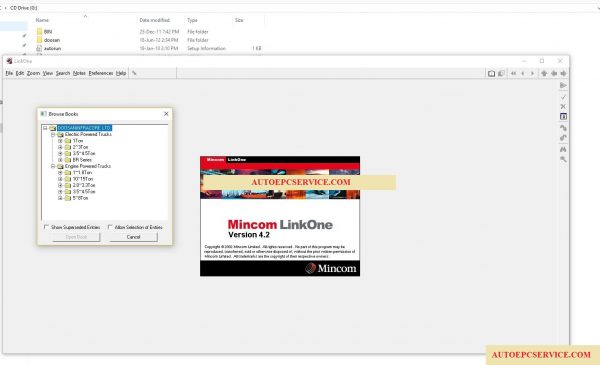Image resolution: width=600 pixels, height=365 pixels.
Task: Open the Zoom menu
Action: (x=33, y=73)
